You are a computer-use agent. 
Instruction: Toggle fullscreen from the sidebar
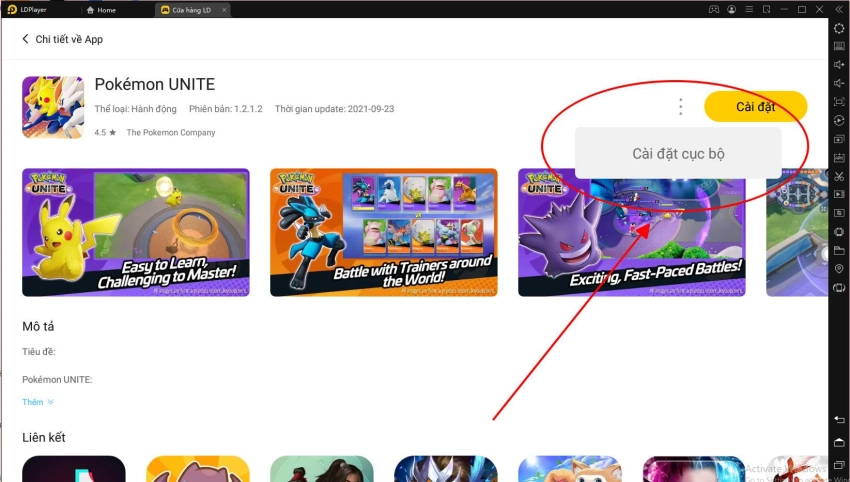[x=839, y=102]
